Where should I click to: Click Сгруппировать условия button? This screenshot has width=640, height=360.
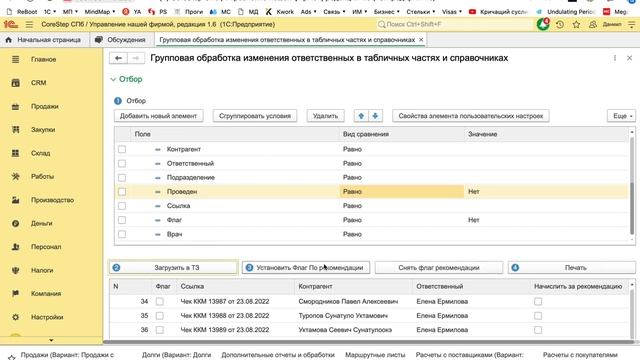pyautogui.click(x=255, y=116)
